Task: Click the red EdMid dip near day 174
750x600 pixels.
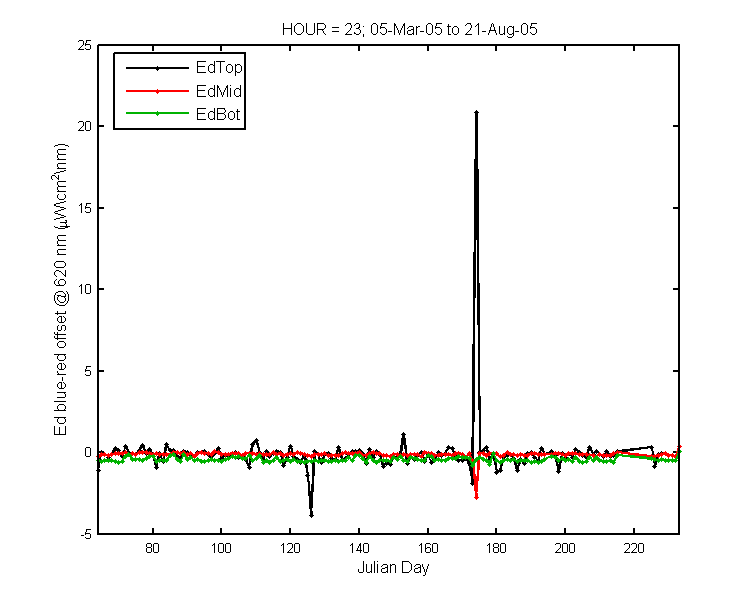Action: pos(476,498)
